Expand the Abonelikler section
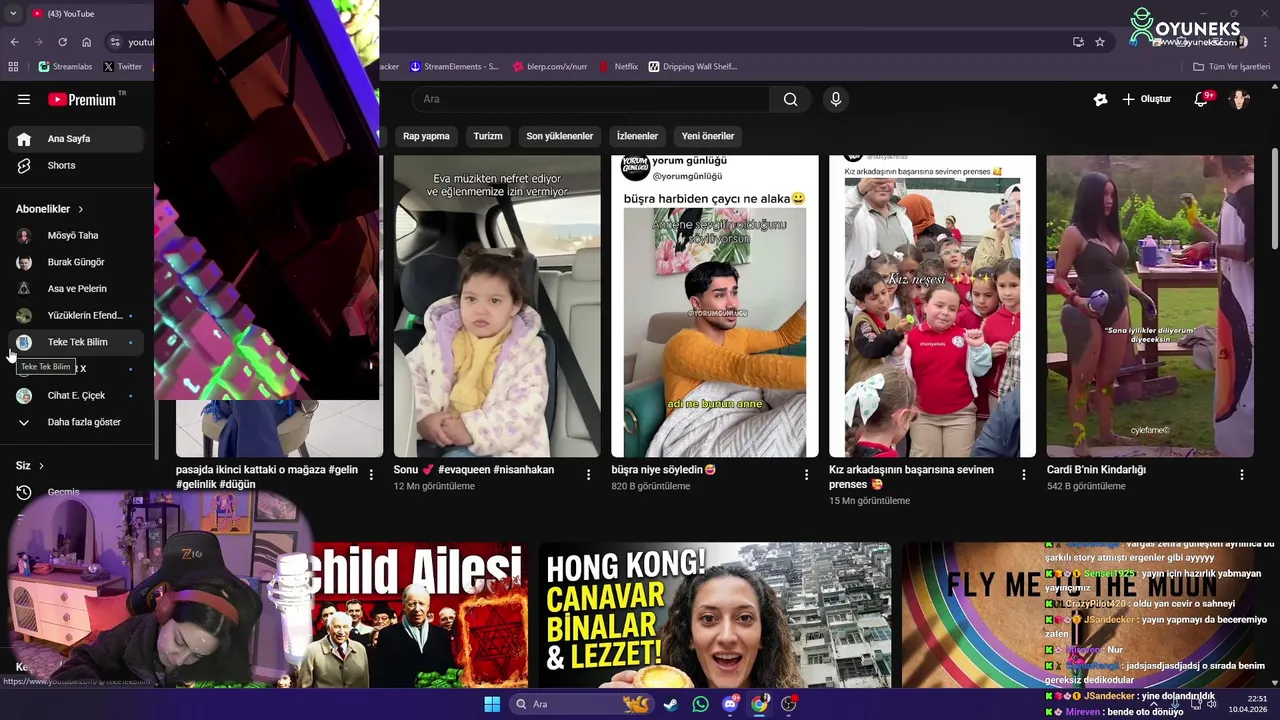1280x720 pixels. [x=50, y=209]
